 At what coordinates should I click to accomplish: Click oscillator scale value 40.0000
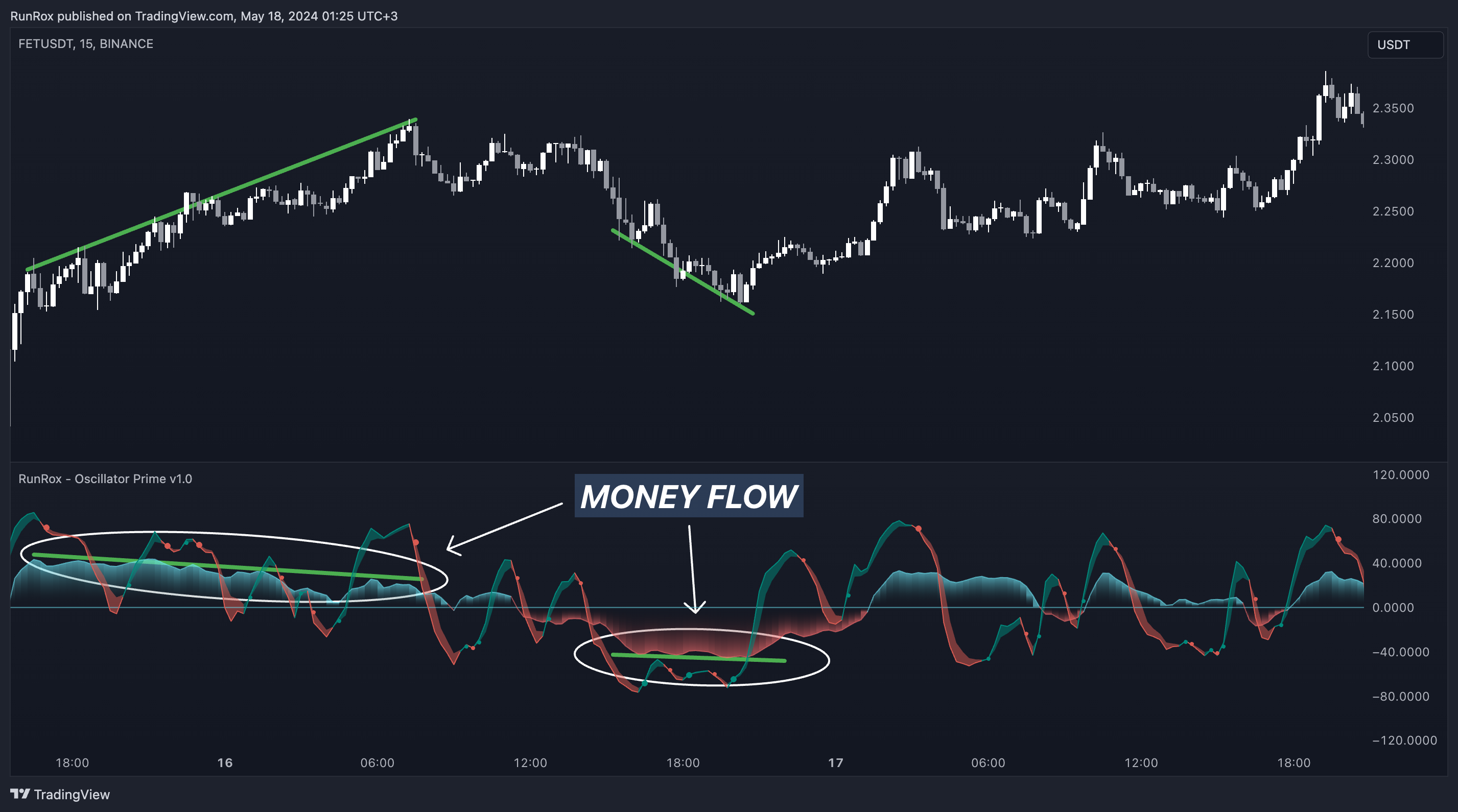tap(1397, 563)
